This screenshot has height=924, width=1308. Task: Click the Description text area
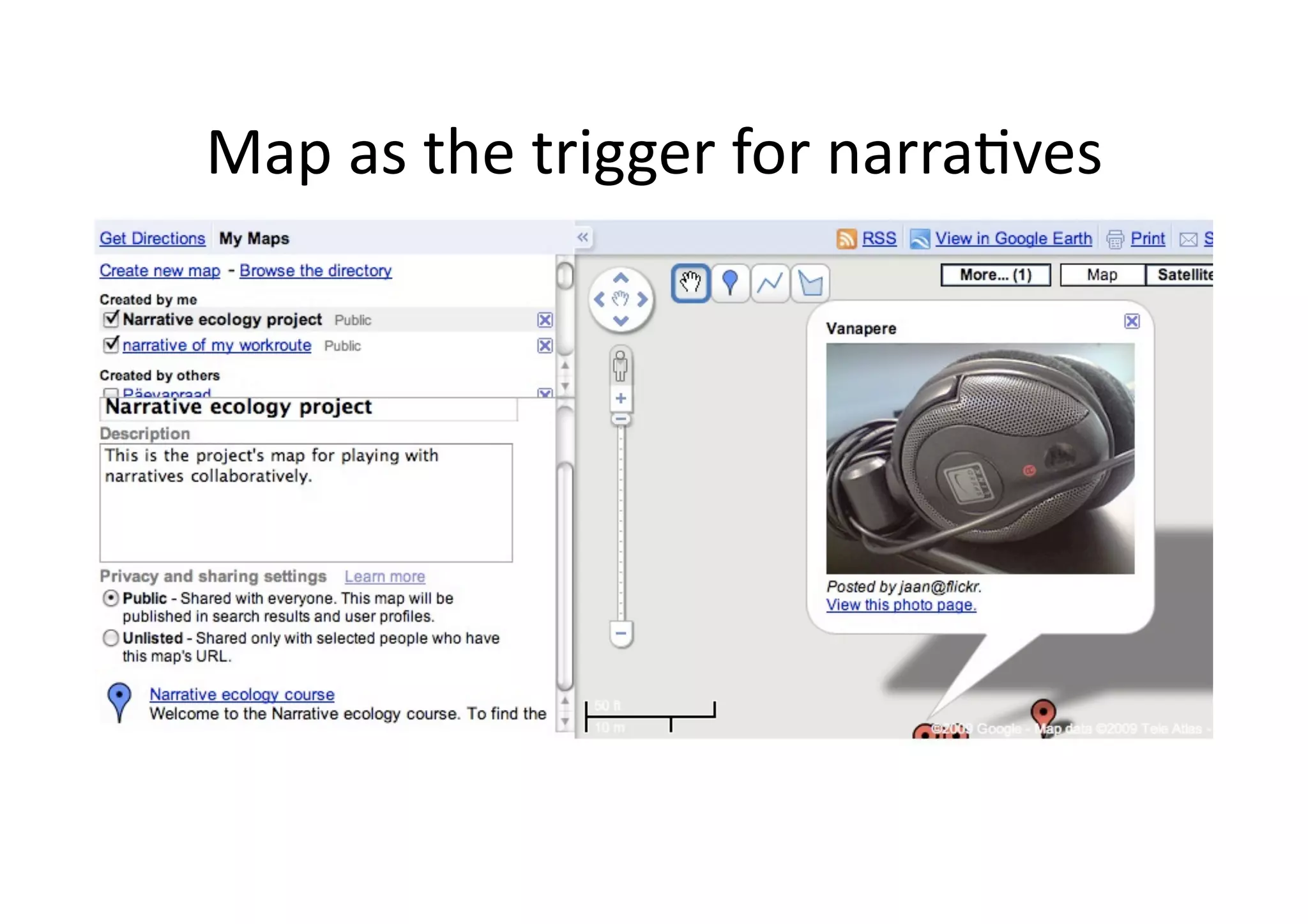pyautogui.click(x=306, y=503)
